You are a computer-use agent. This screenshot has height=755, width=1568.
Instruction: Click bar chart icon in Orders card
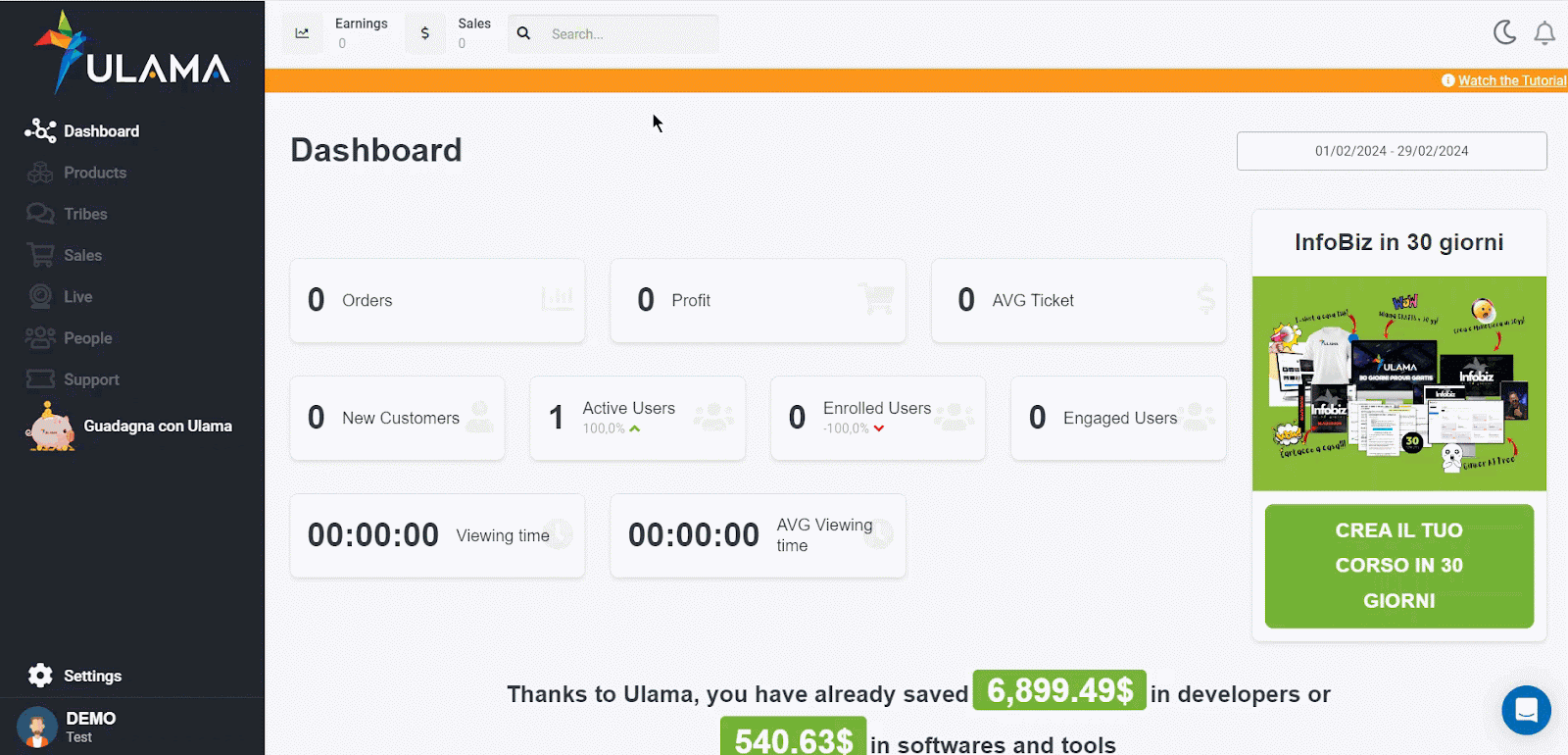pyautogui.click(x=558, y=299)
